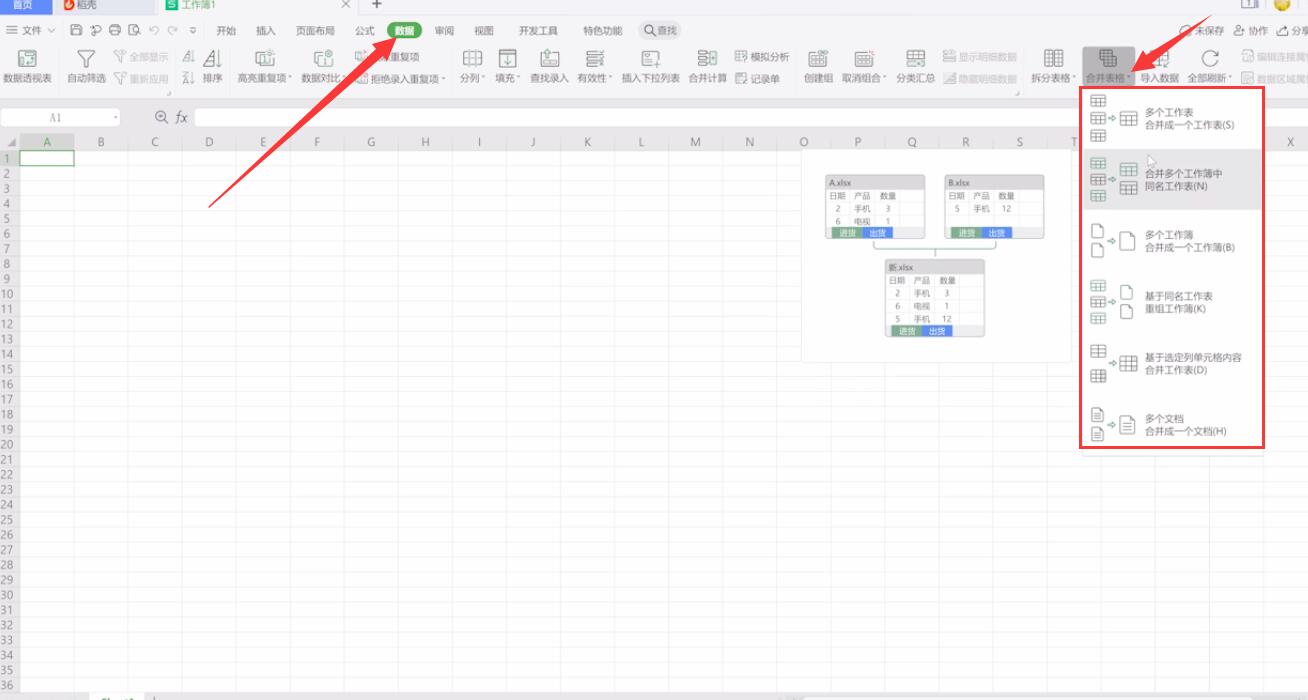
Task: Open 数据对比 data compare tool
Action: 323,66
